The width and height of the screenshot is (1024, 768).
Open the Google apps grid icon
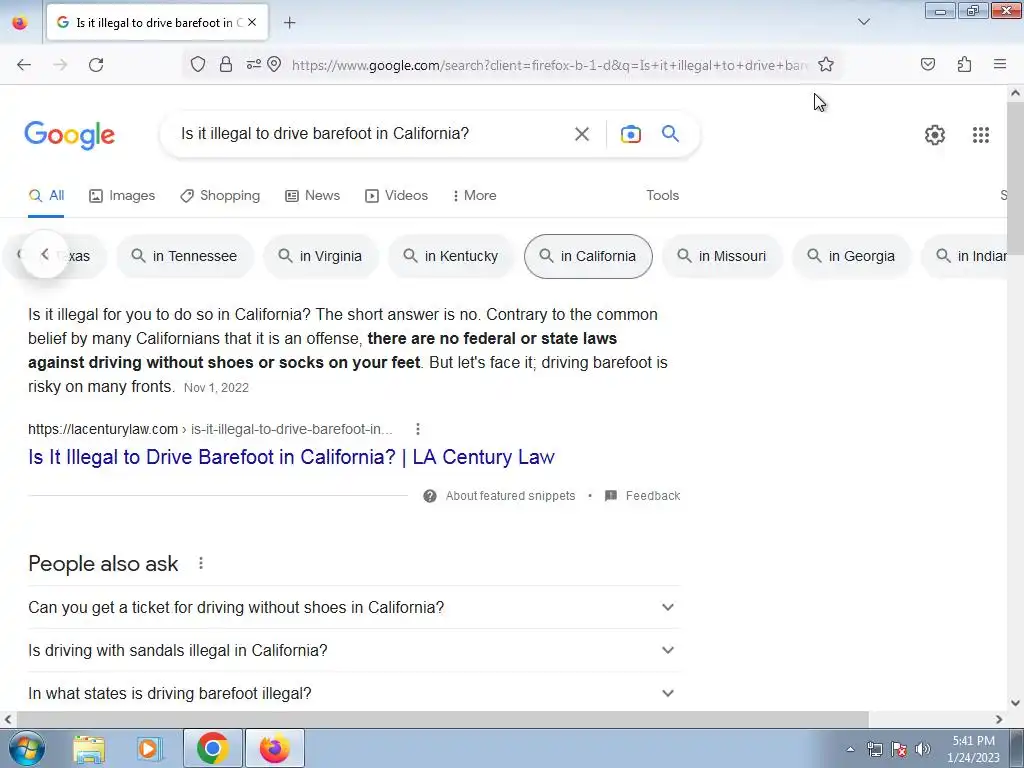point(981,135)
